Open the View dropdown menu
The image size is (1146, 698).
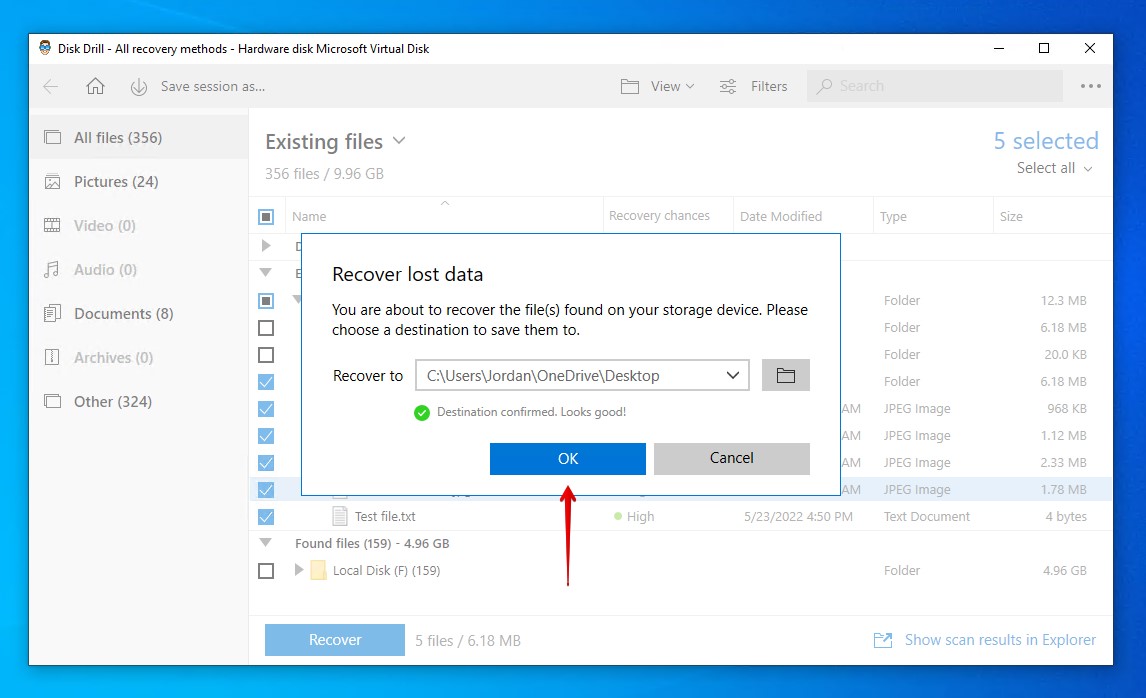(672, 86)
